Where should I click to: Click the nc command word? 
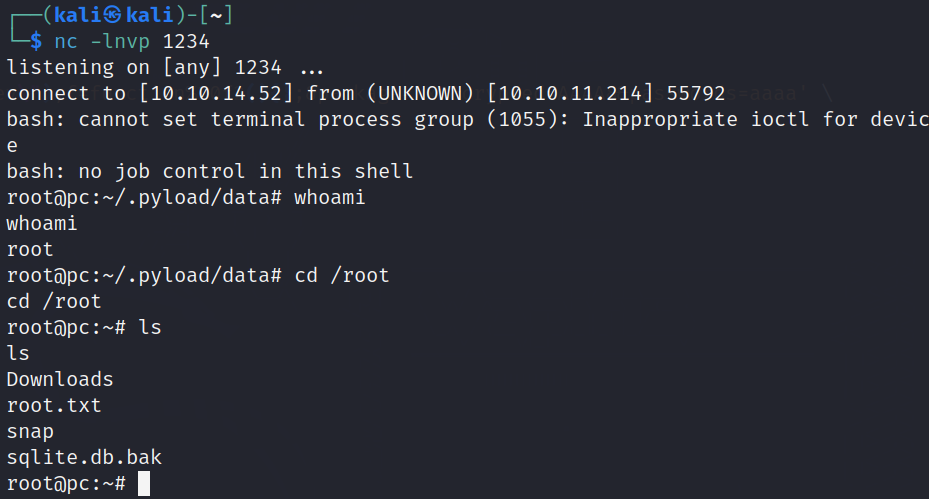pos(66,41)
